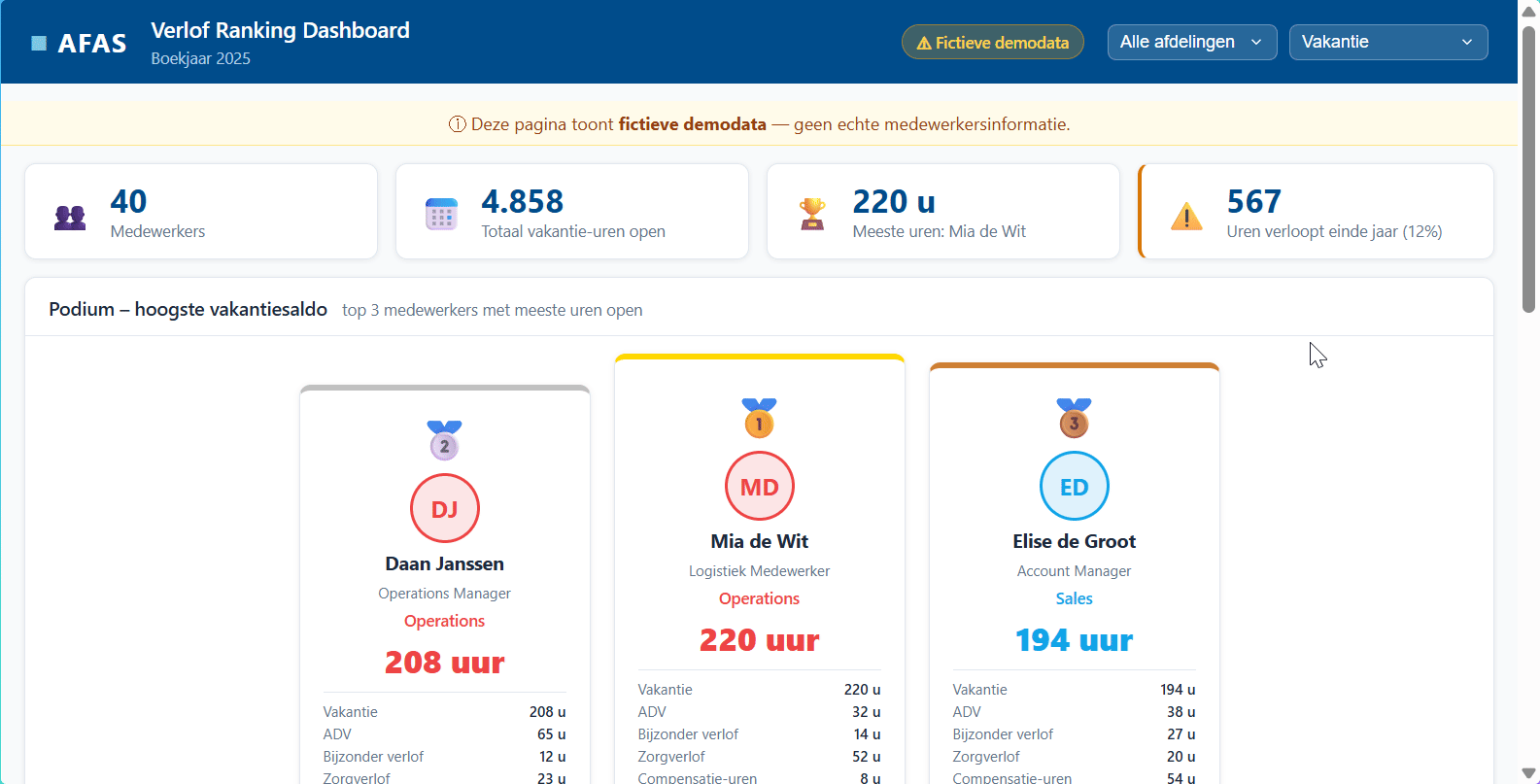Click Operations Manager job title
This screenshot has height=784, width=1540.
click(445, 594)
